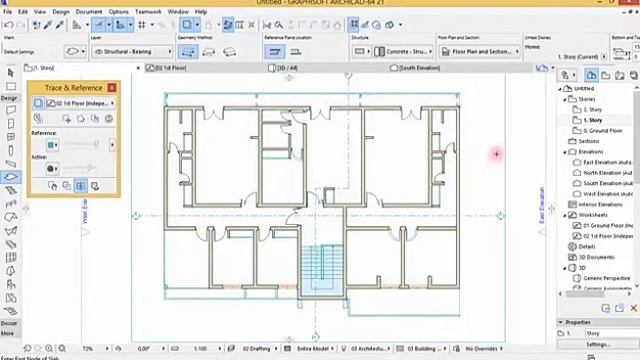640x360 pixels.
Task: Select the Beam tool in the toolbox
Action: pos(11,164)
